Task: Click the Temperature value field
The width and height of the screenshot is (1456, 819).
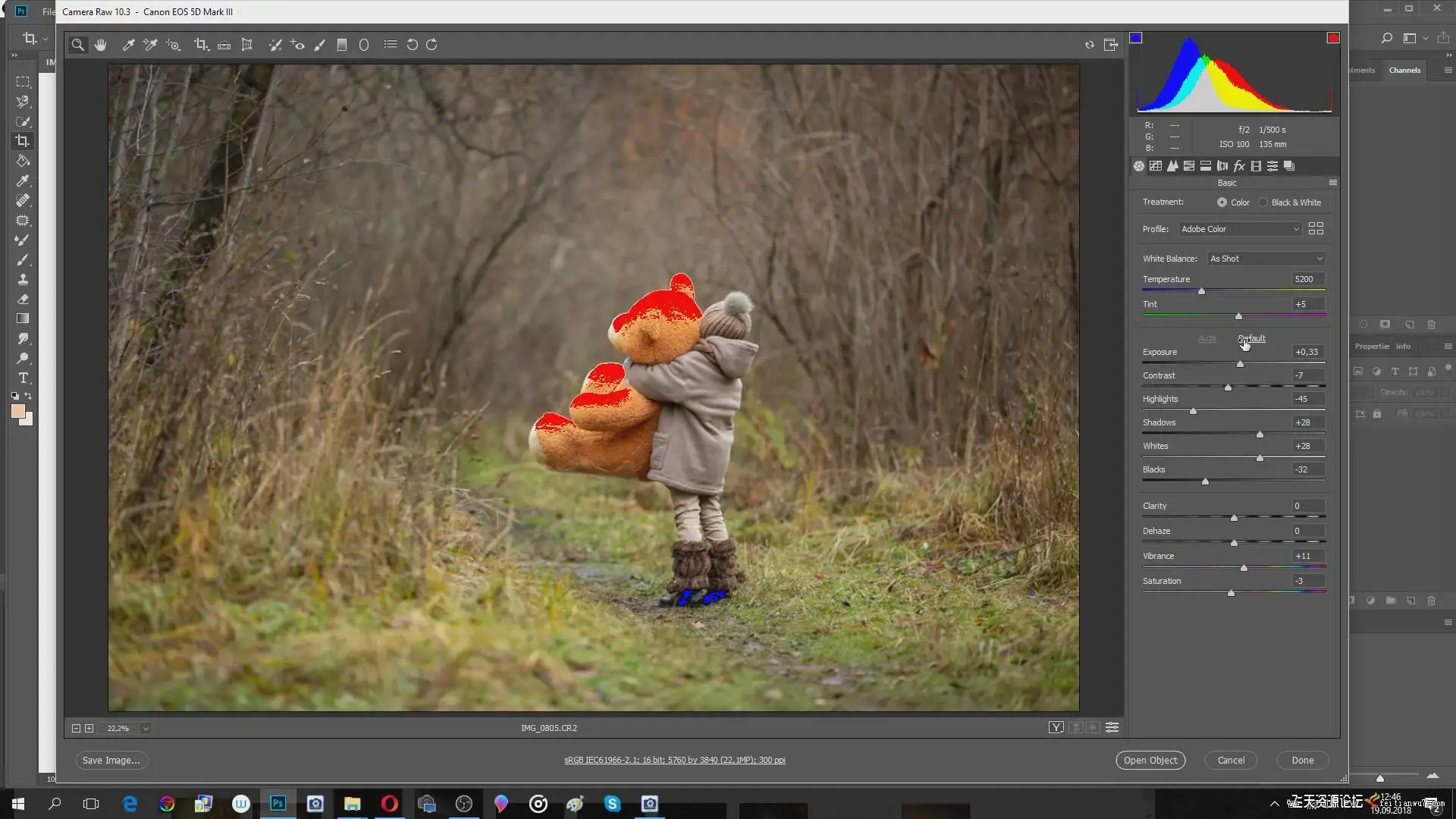Action: [x=1307, y=279]
